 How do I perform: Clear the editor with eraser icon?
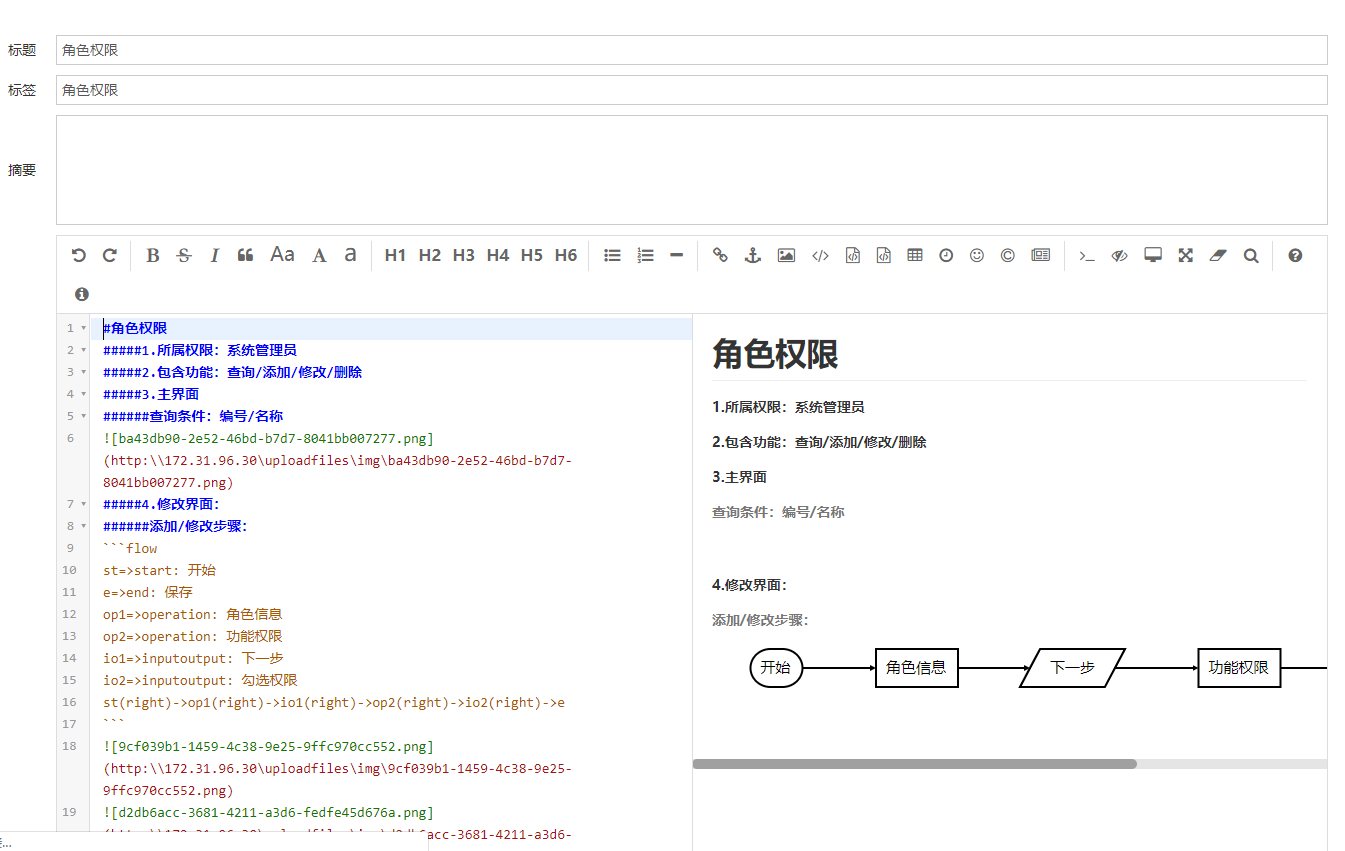[x=1217, y=256]
